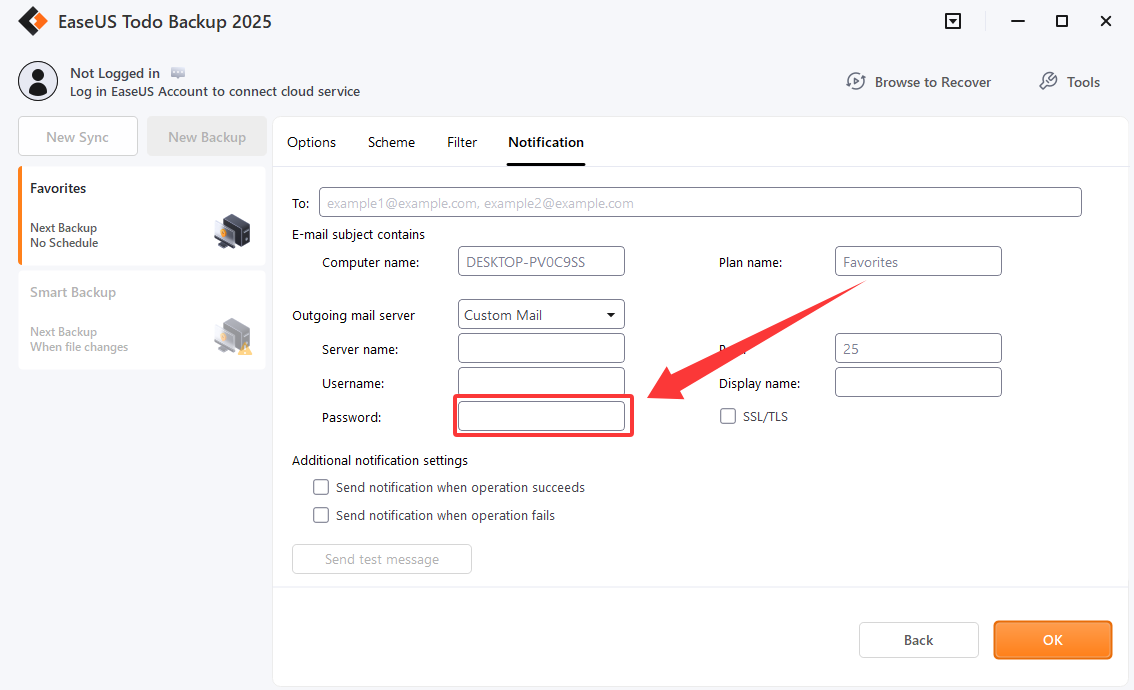Click the message icon beside Not Logged in
The image size is (1134, 690).
tap(178, 73)
